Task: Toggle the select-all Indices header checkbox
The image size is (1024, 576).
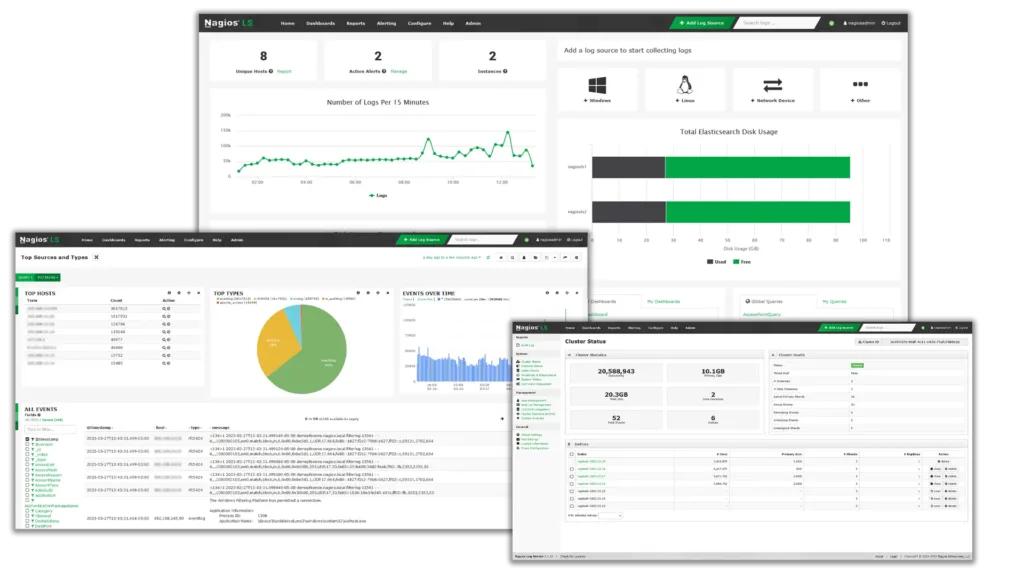Action: [571, 454]
